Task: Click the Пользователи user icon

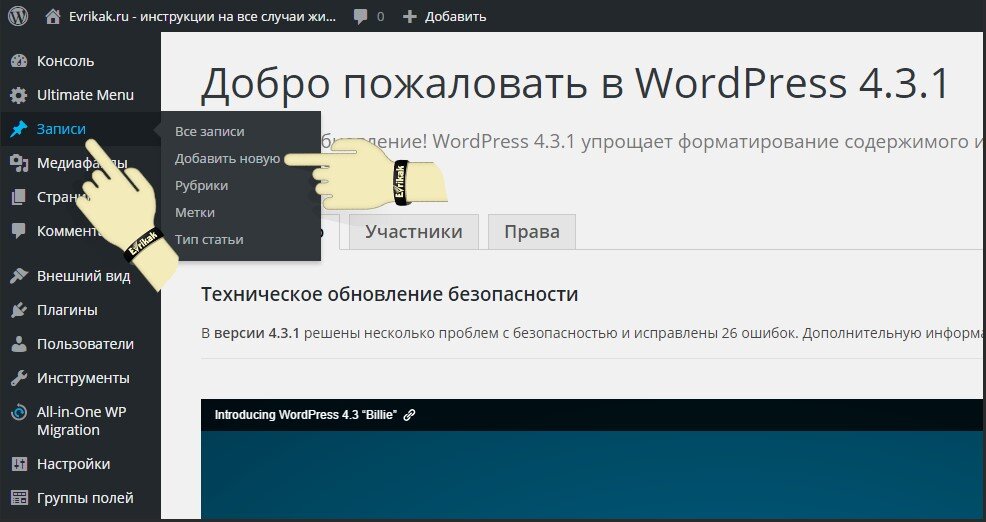Action: (x=19, y=344)
